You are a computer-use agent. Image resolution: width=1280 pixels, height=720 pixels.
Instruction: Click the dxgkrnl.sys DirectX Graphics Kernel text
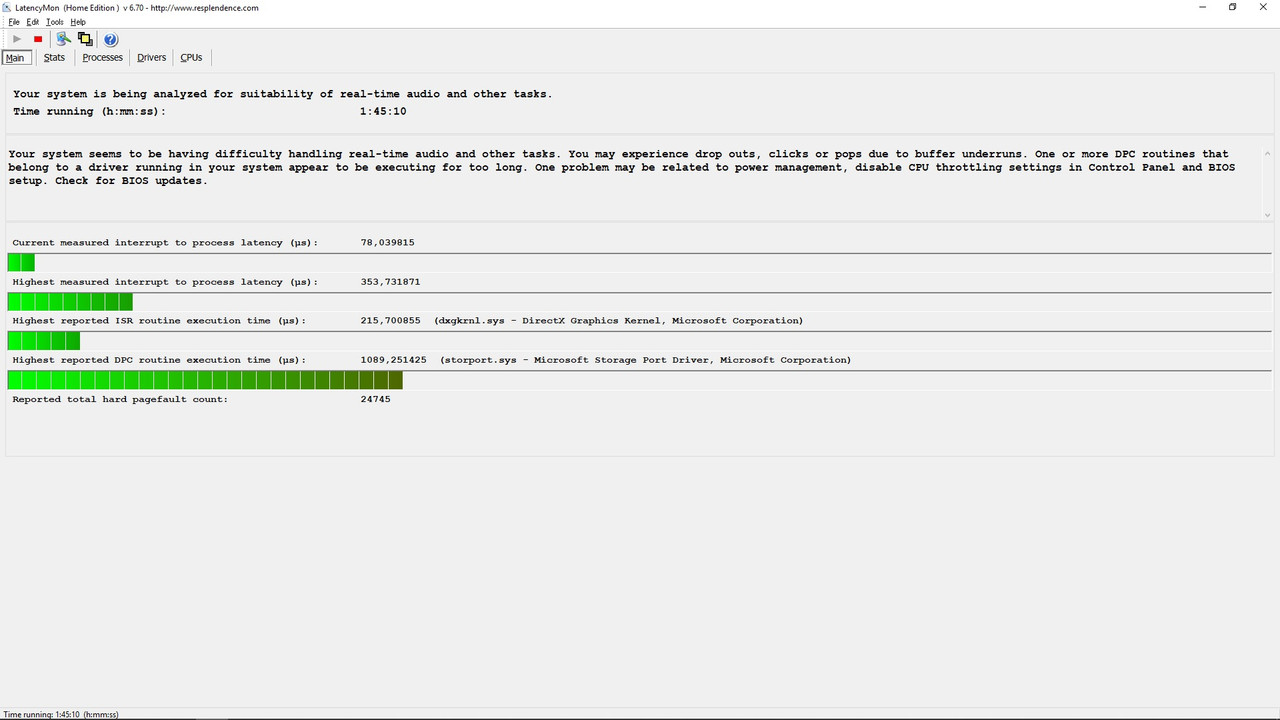(x=618, y=321)
